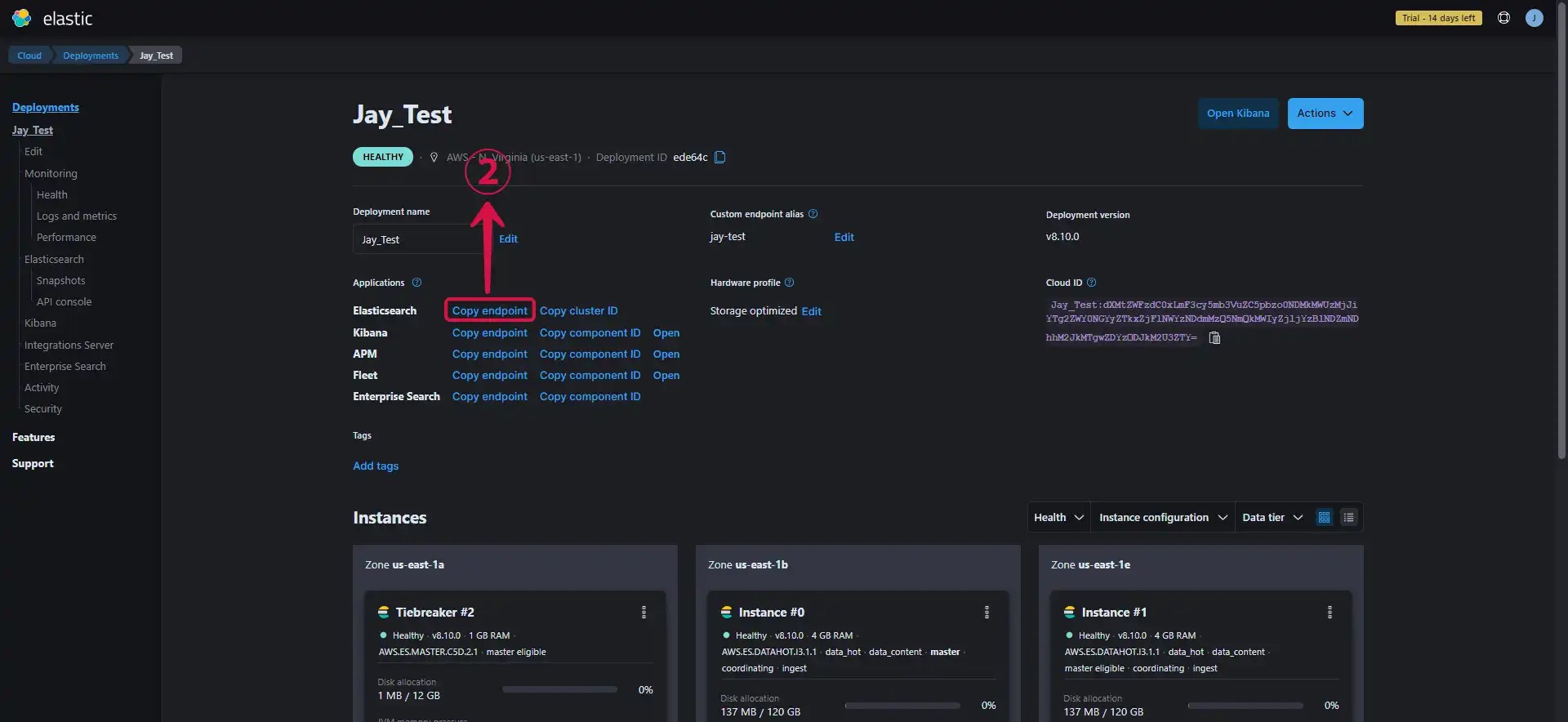1568x722 pixels.
Task: Click the Custom endpoint alias help icon
Action: coord(813,214)
